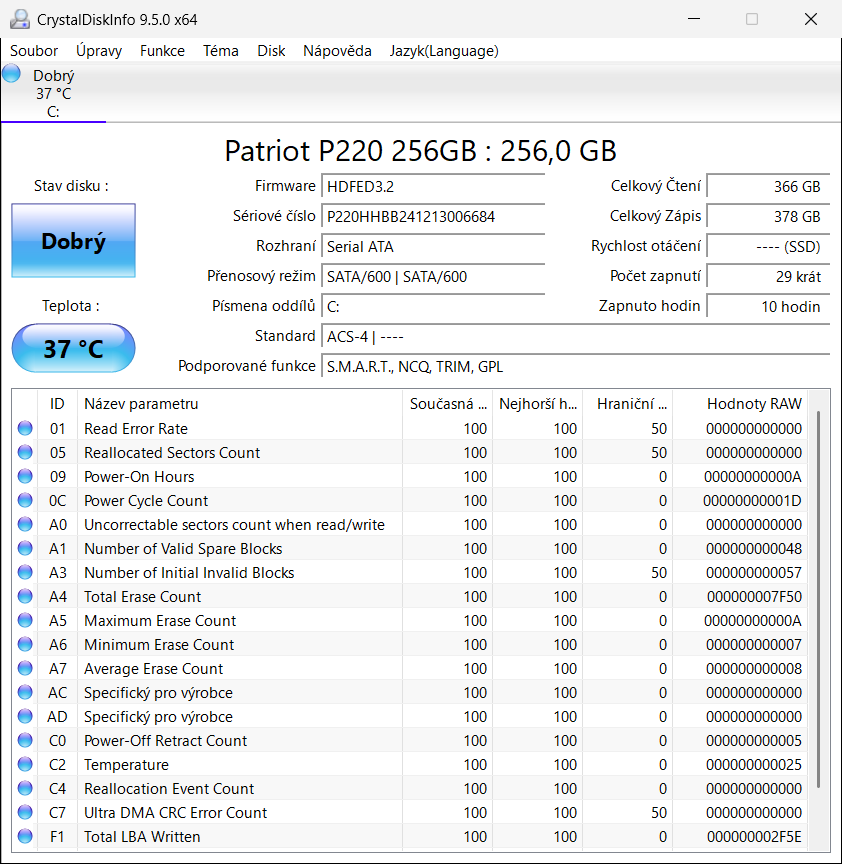Click the Nejhorší column header
This screenshot has height=864, width=842.
tap(537, 404)
